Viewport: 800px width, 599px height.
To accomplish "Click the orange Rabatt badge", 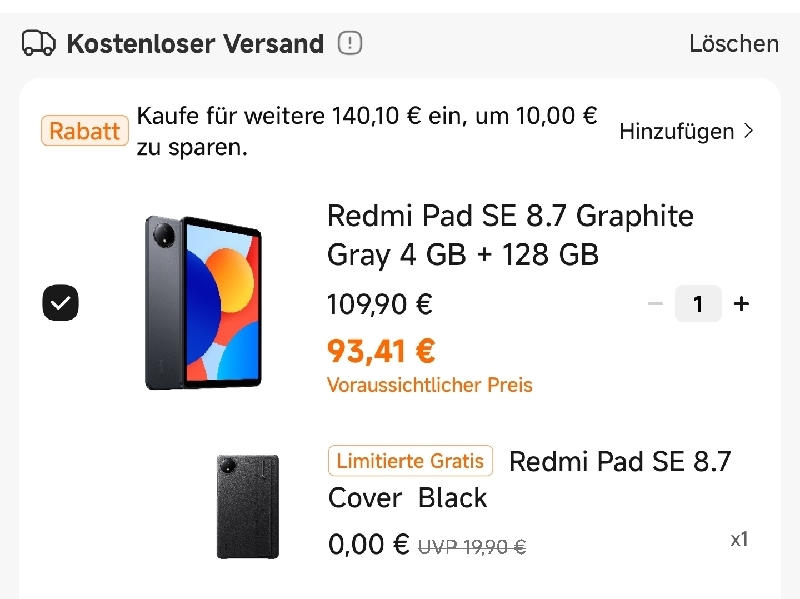I will pos(85,131).
